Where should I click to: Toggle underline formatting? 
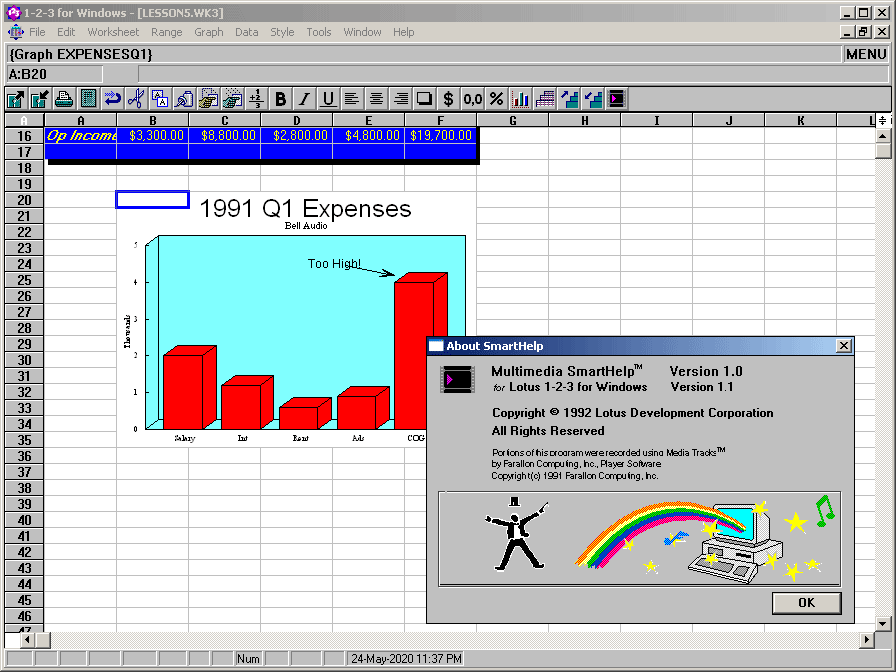(x=328, y=99)
